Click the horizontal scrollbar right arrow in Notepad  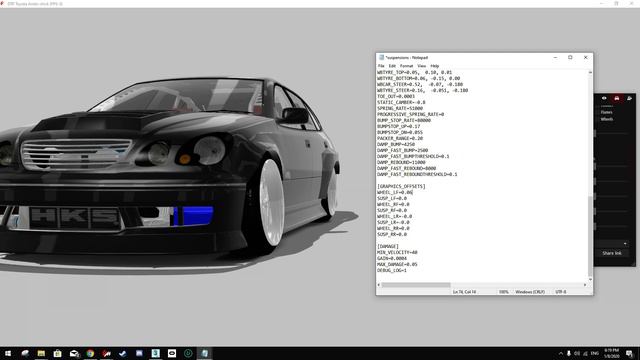[x=584, y=285]
